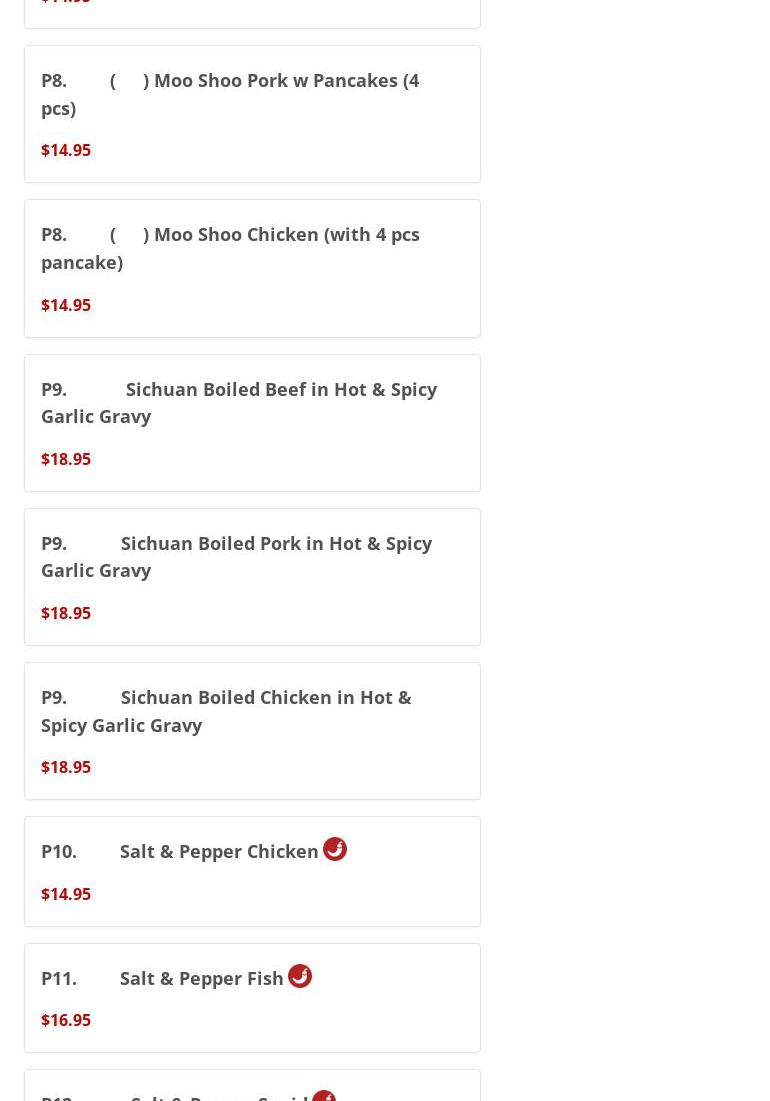770x1101 pixels.
Task: Click the spicy chili icon beside Salt & Pepper Chicken
Action: tap(335, 849)
